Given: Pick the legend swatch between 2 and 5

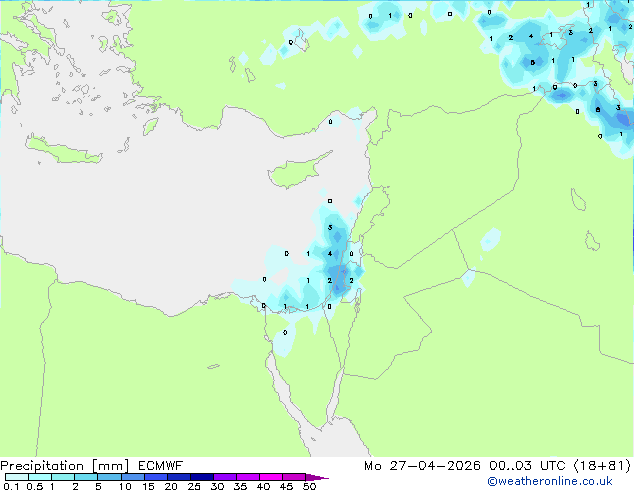Looking at the screenshot, I should [x=87, y=477].
